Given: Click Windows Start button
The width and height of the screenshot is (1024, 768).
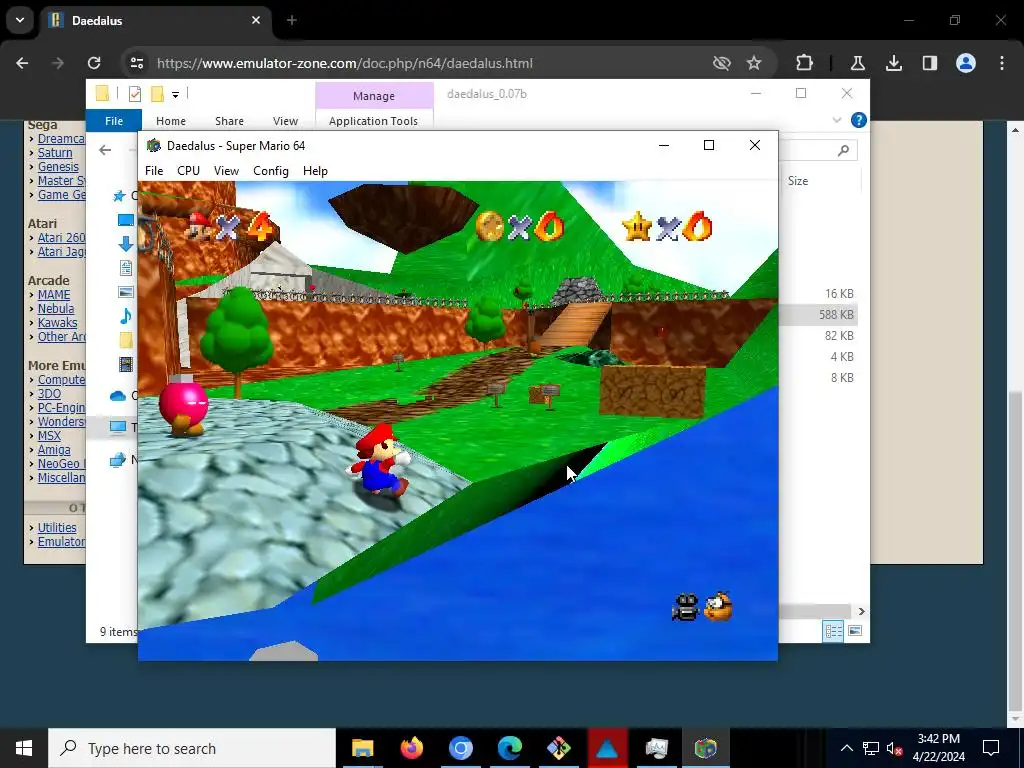Looking at the screenshot, I should tap(24, 748).
